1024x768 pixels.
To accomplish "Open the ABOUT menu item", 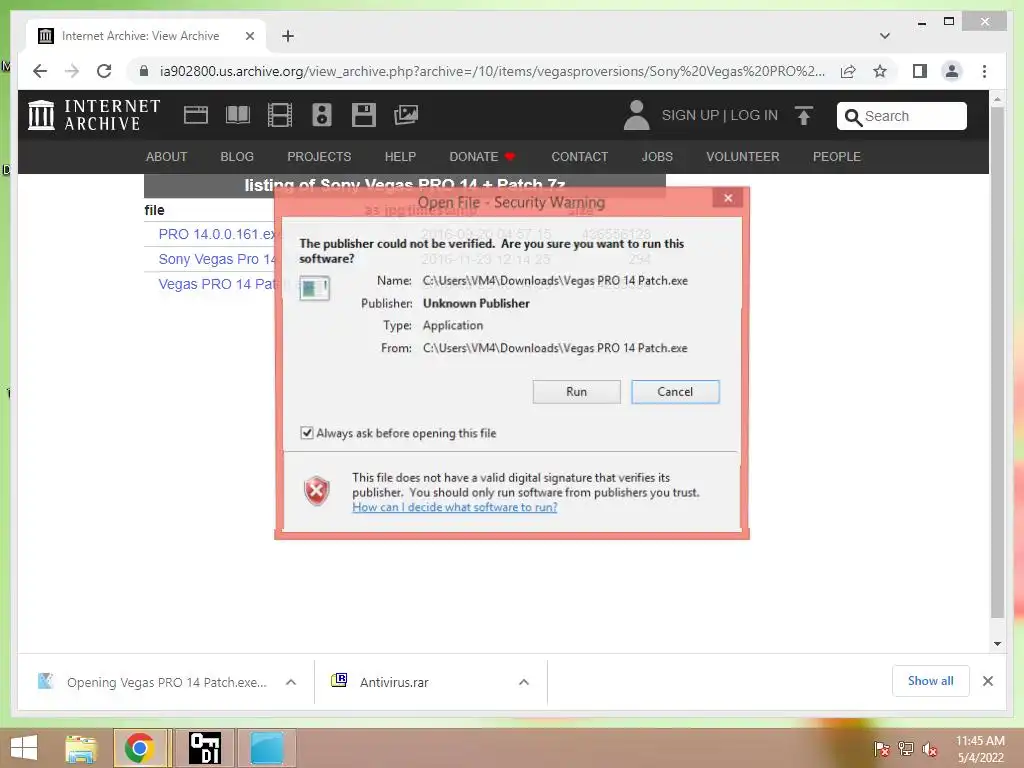I will pyautogui.click(x=167, y=157).
